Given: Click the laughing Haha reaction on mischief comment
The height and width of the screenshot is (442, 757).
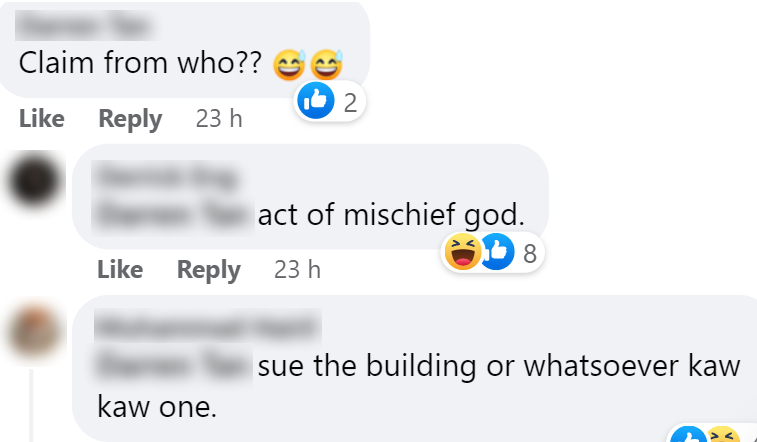Looking at the screenshot, I should pyautogui.click(x=462, y=253).
